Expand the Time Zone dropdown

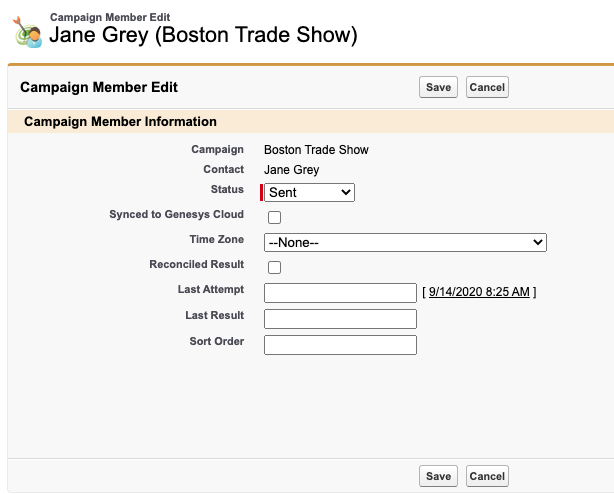[x=405, y=243]
